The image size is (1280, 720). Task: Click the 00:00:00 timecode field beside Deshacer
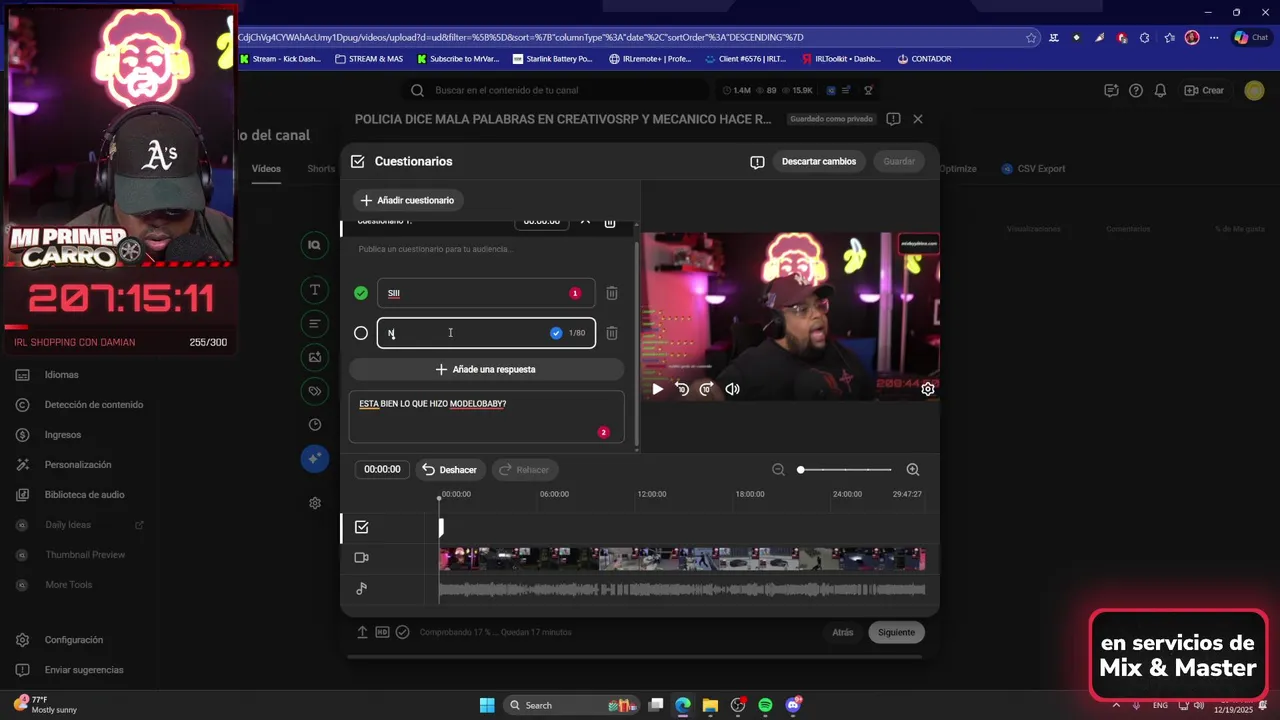click(x=382, y=469)
